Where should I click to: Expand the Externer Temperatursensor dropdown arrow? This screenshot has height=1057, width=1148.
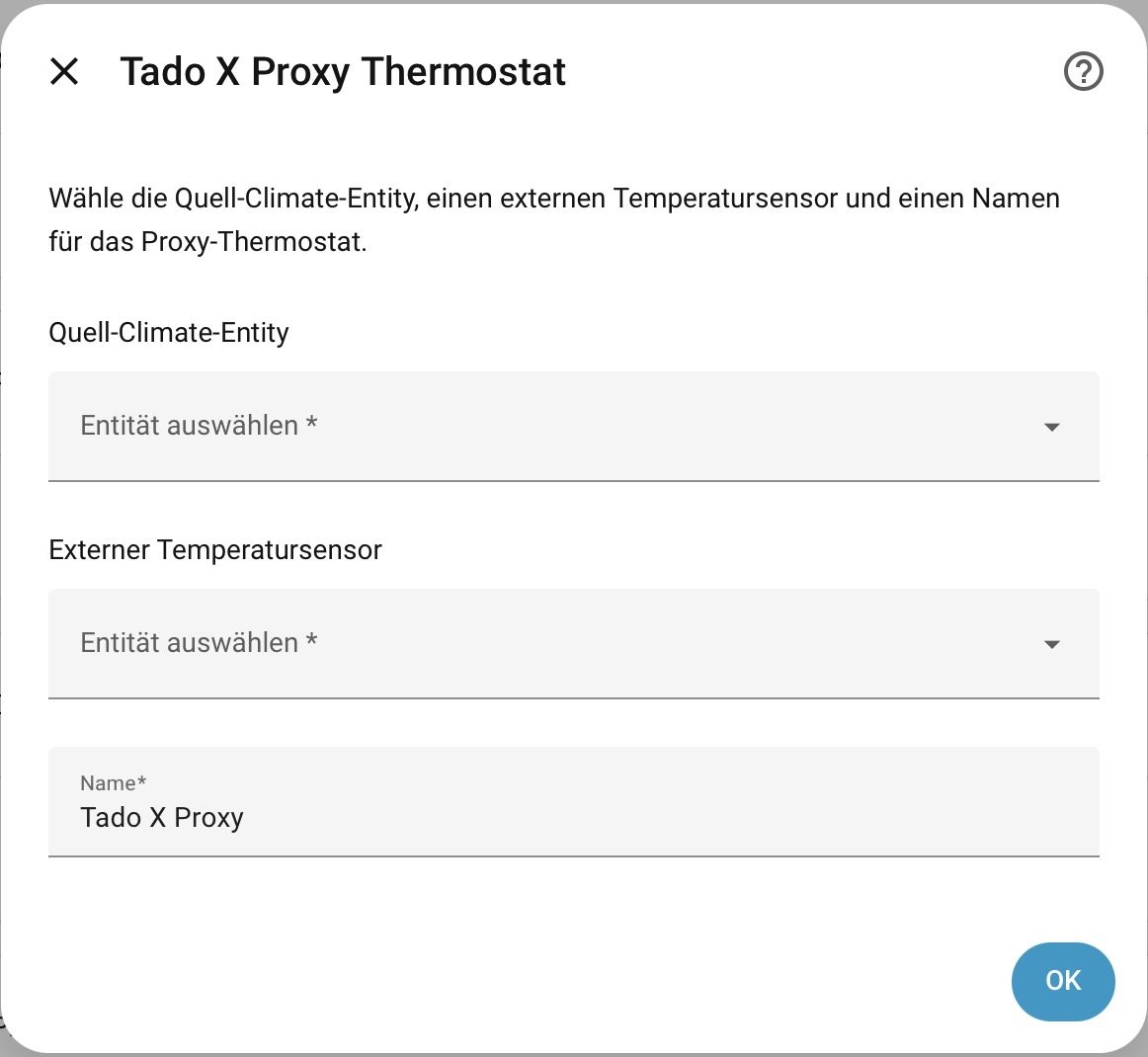[1051, 644]
